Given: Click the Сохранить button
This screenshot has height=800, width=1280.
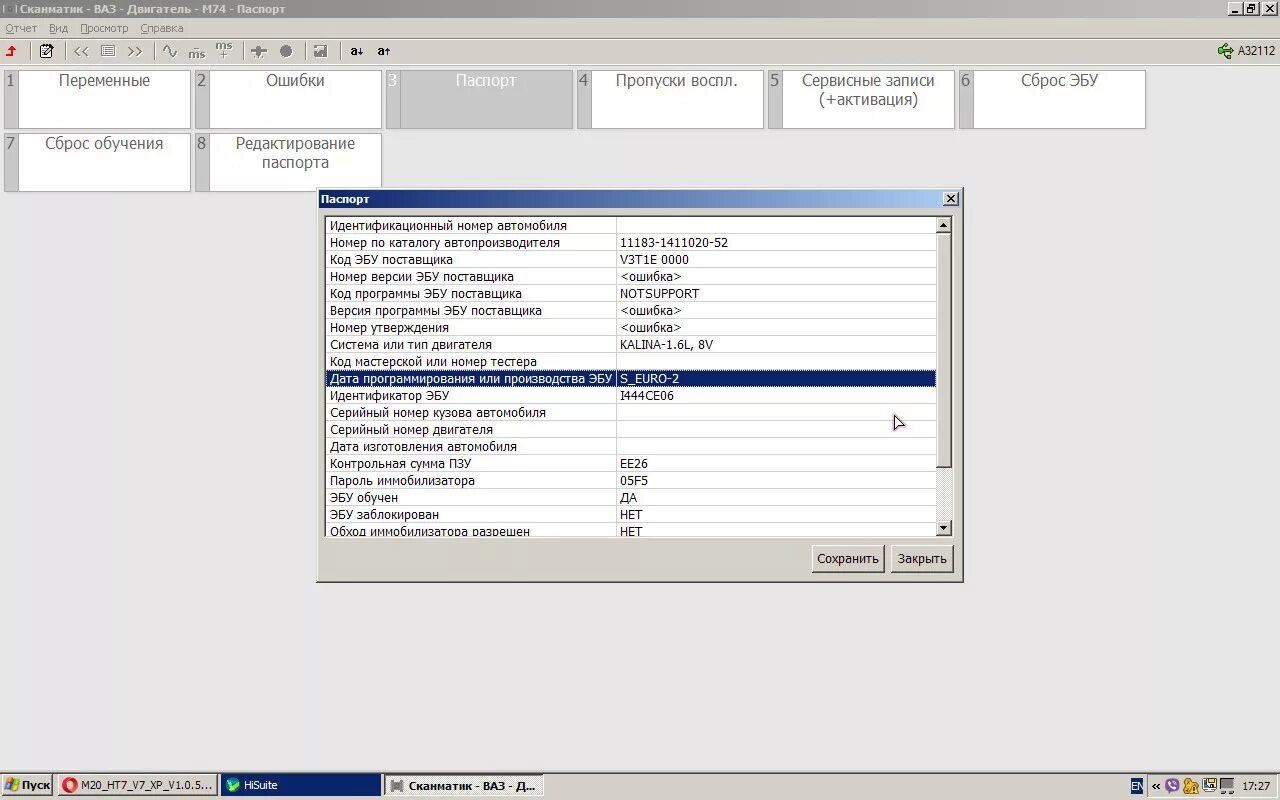Looking at the screenshot, I should click(848, 559).
